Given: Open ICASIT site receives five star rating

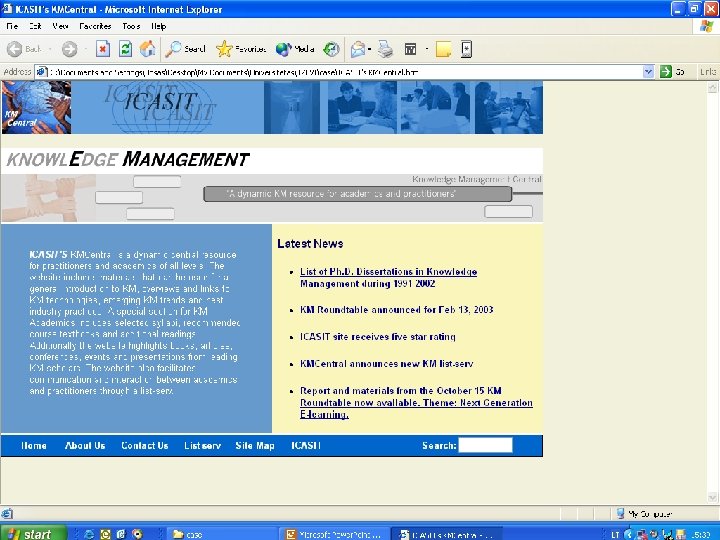Looking at the screenshot, I should coord(377,337).
